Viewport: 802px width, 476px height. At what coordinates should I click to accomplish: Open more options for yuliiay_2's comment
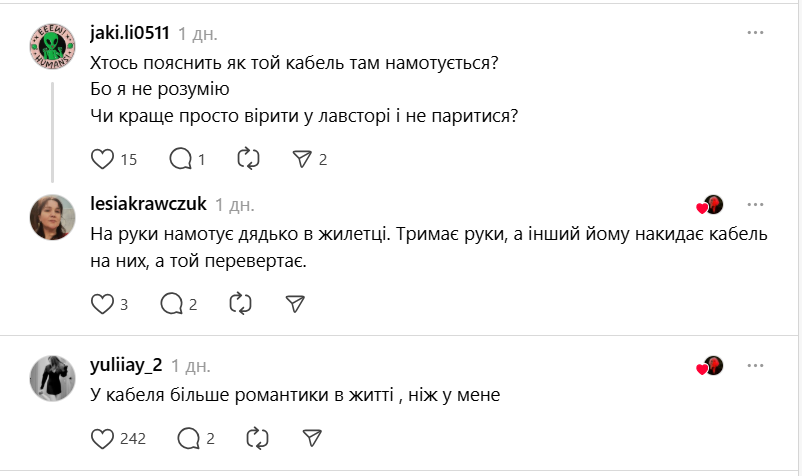tap(756, 365)
